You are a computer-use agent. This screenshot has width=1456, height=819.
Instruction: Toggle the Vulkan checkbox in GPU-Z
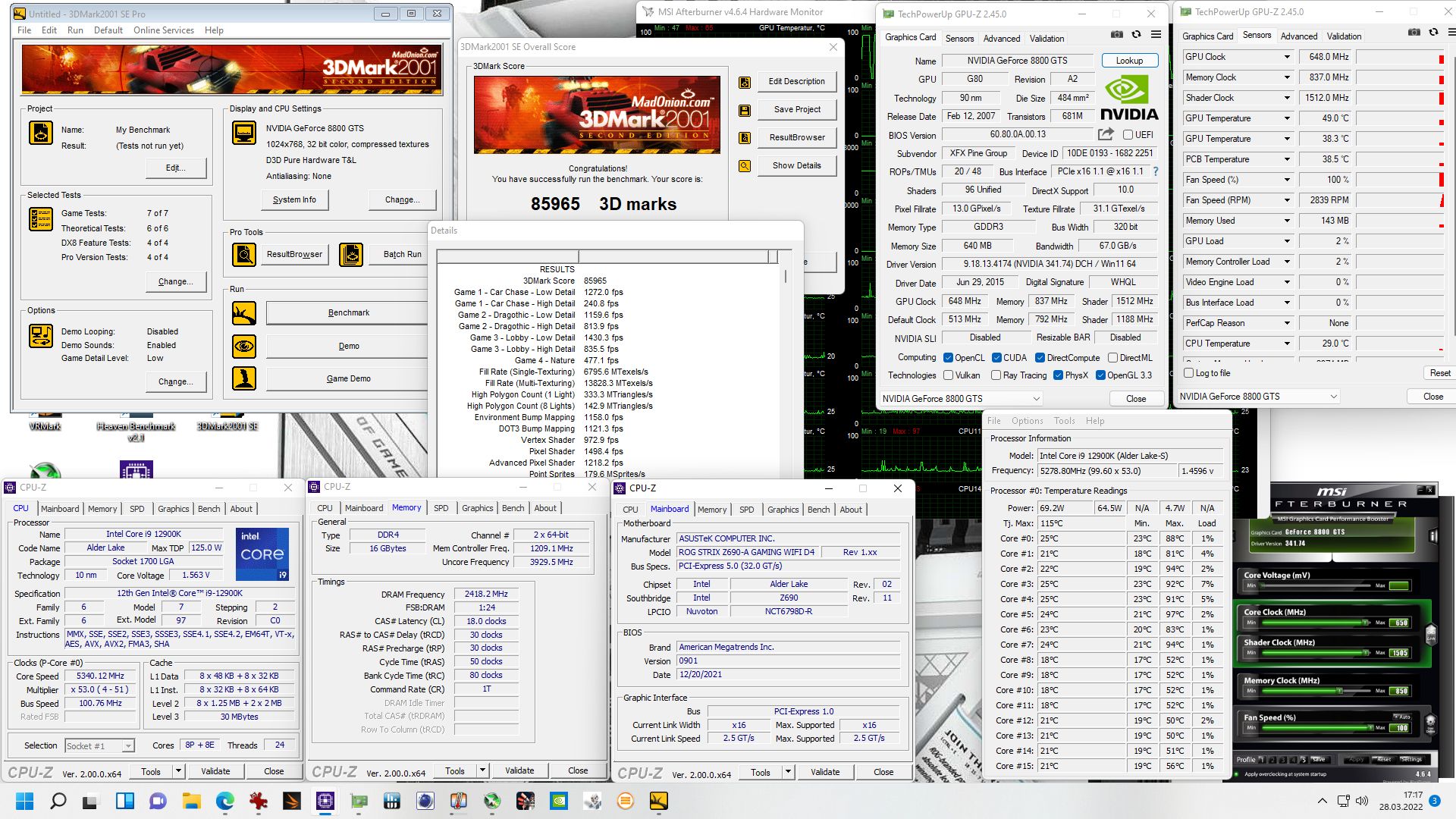[x=948, y=375]
